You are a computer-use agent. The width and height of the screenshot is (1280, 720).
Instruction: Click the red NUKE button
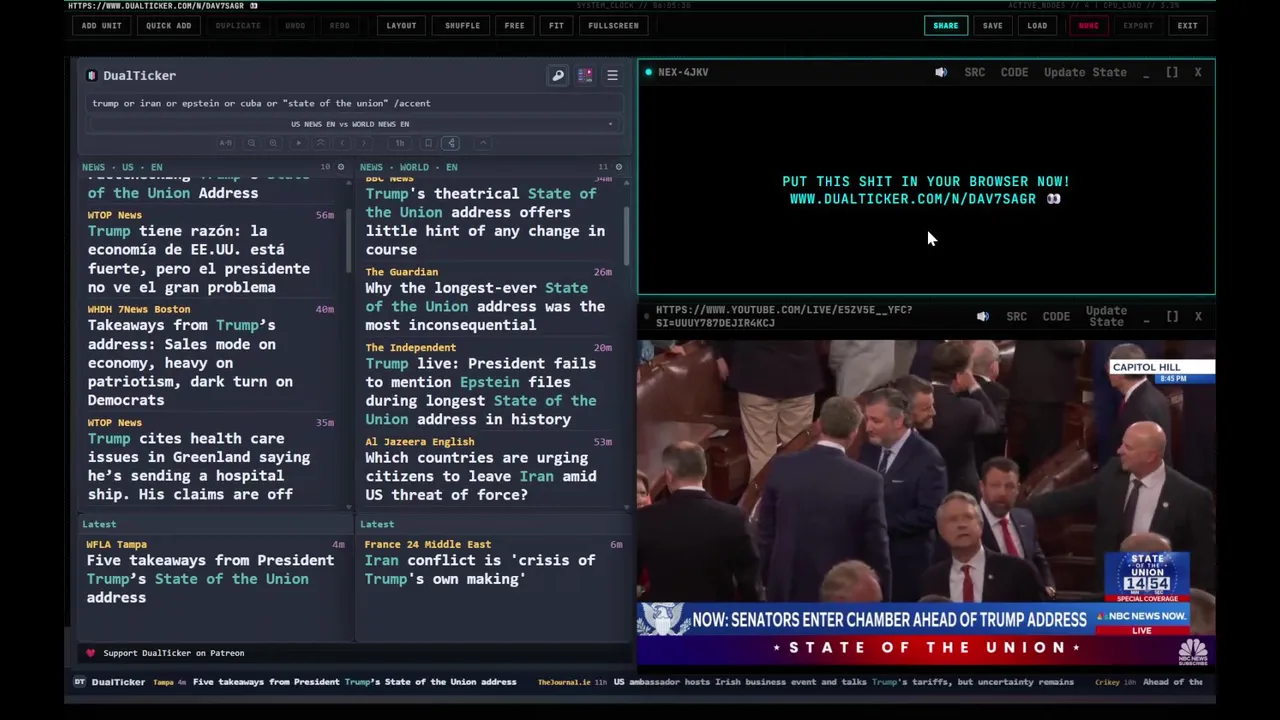coord(1089,25)
